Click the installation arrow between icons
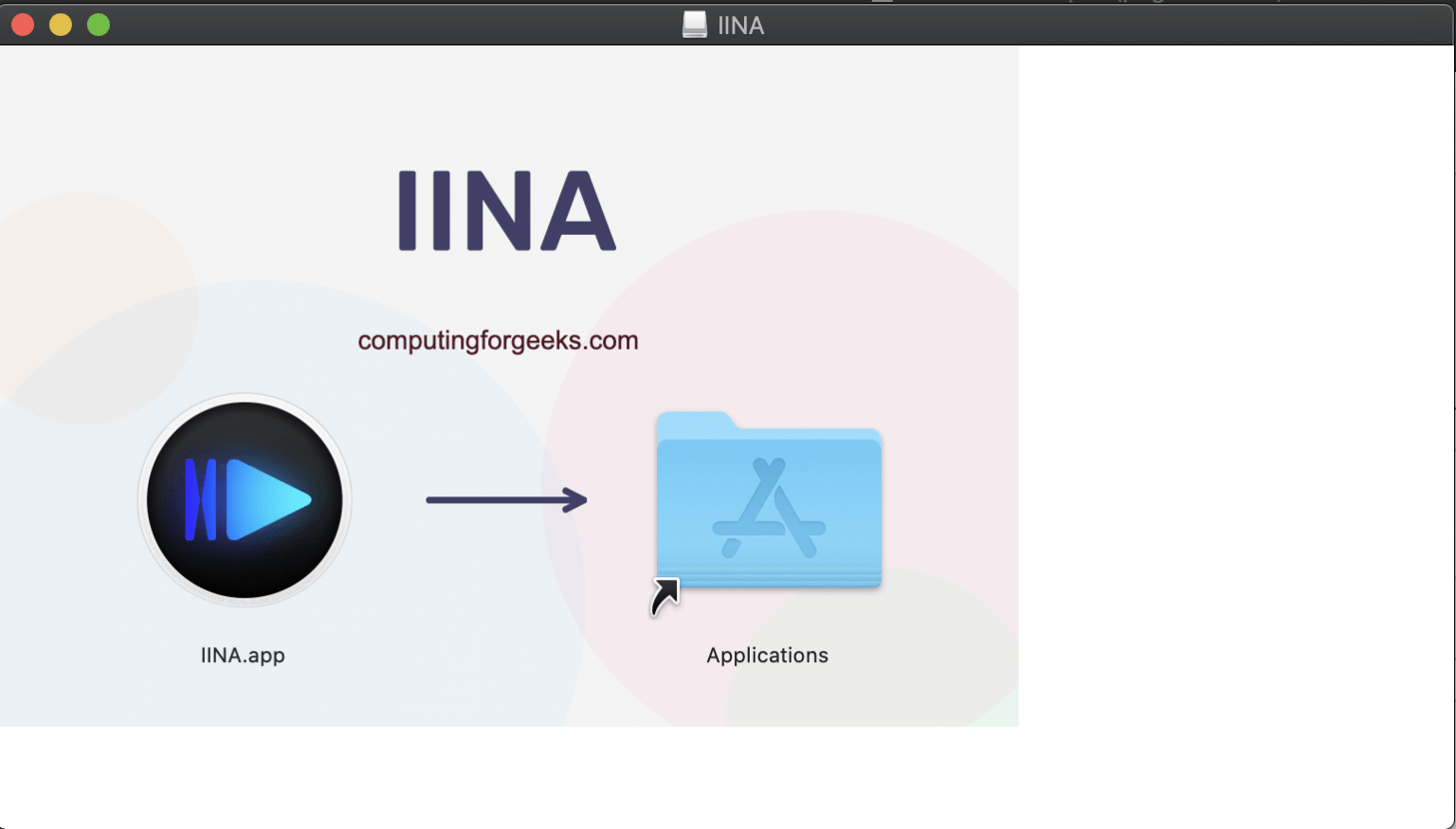The image size is (1456, 829). click(507, 500)
